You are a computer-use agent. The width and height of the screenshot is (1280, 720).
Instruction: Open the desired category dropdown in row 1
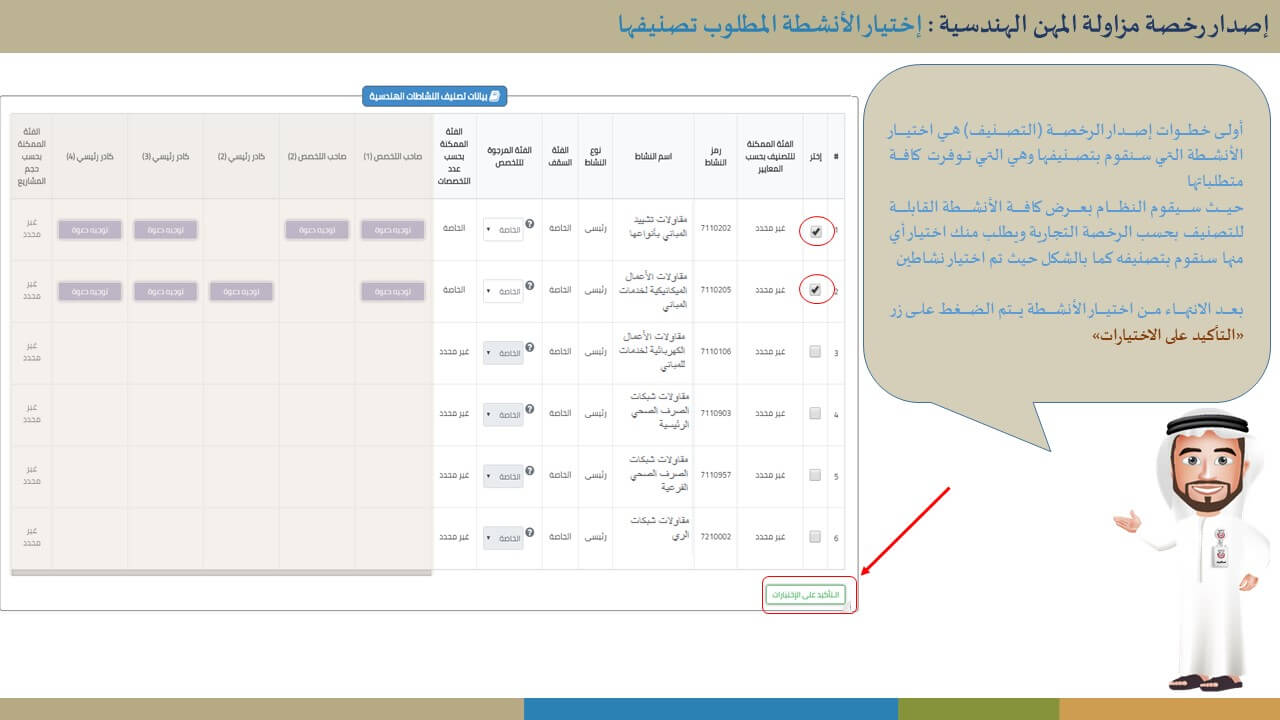(x=503, y=230)
